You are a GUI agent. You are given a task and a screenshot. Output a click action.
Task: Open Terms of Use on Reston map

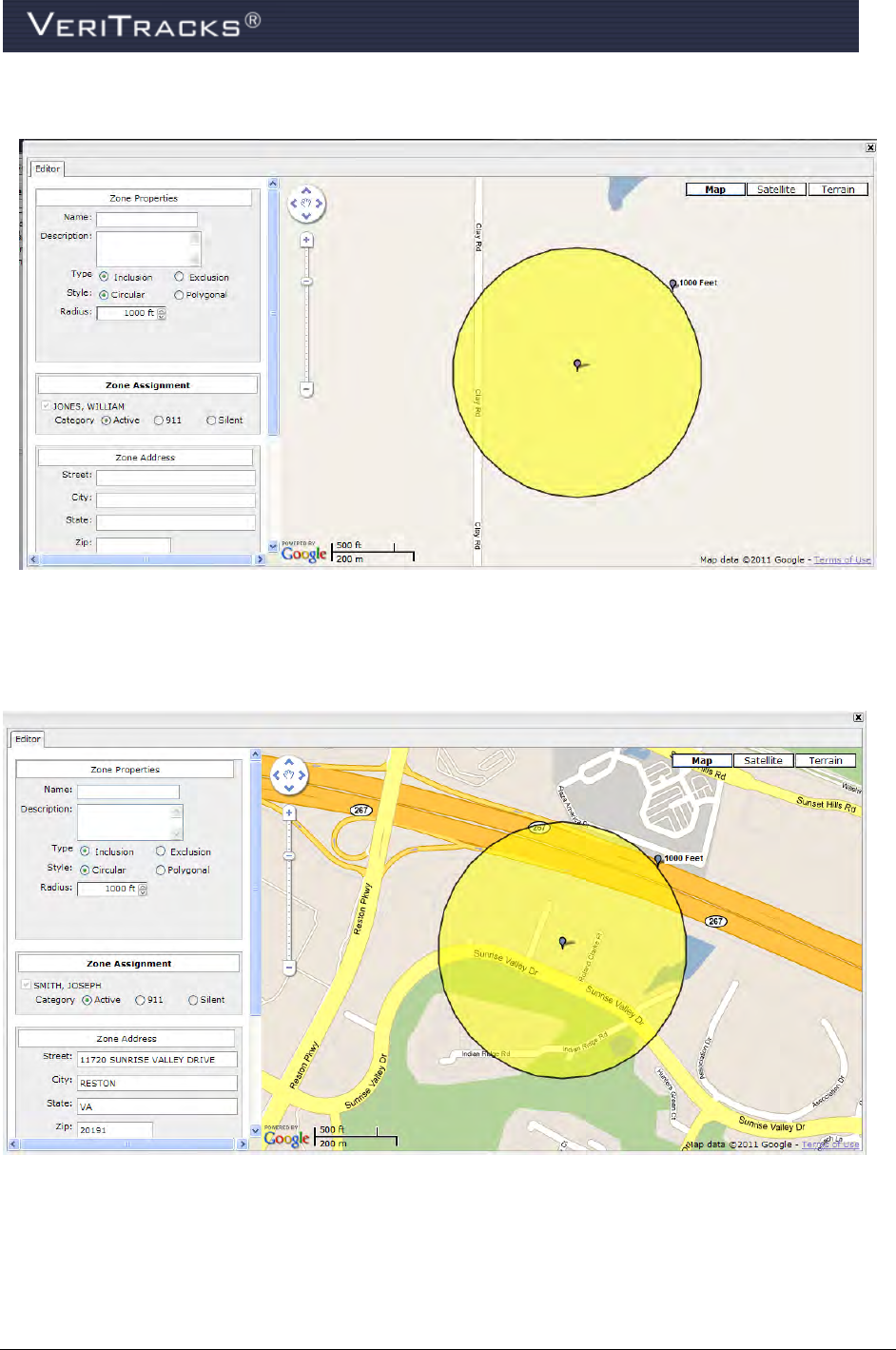click(x=830, y=1144)
